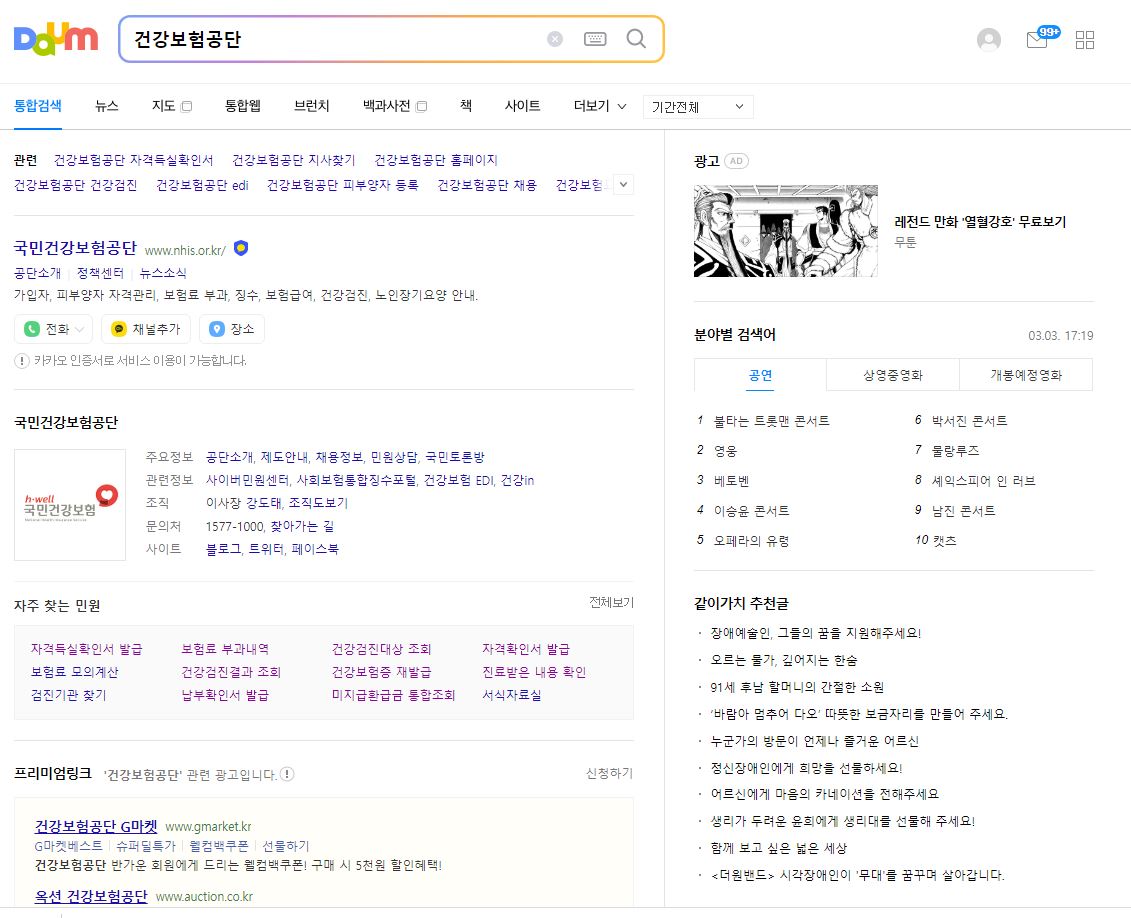
Task: Open 건강보험공단 G마켓 ad link
Action: 96,826
